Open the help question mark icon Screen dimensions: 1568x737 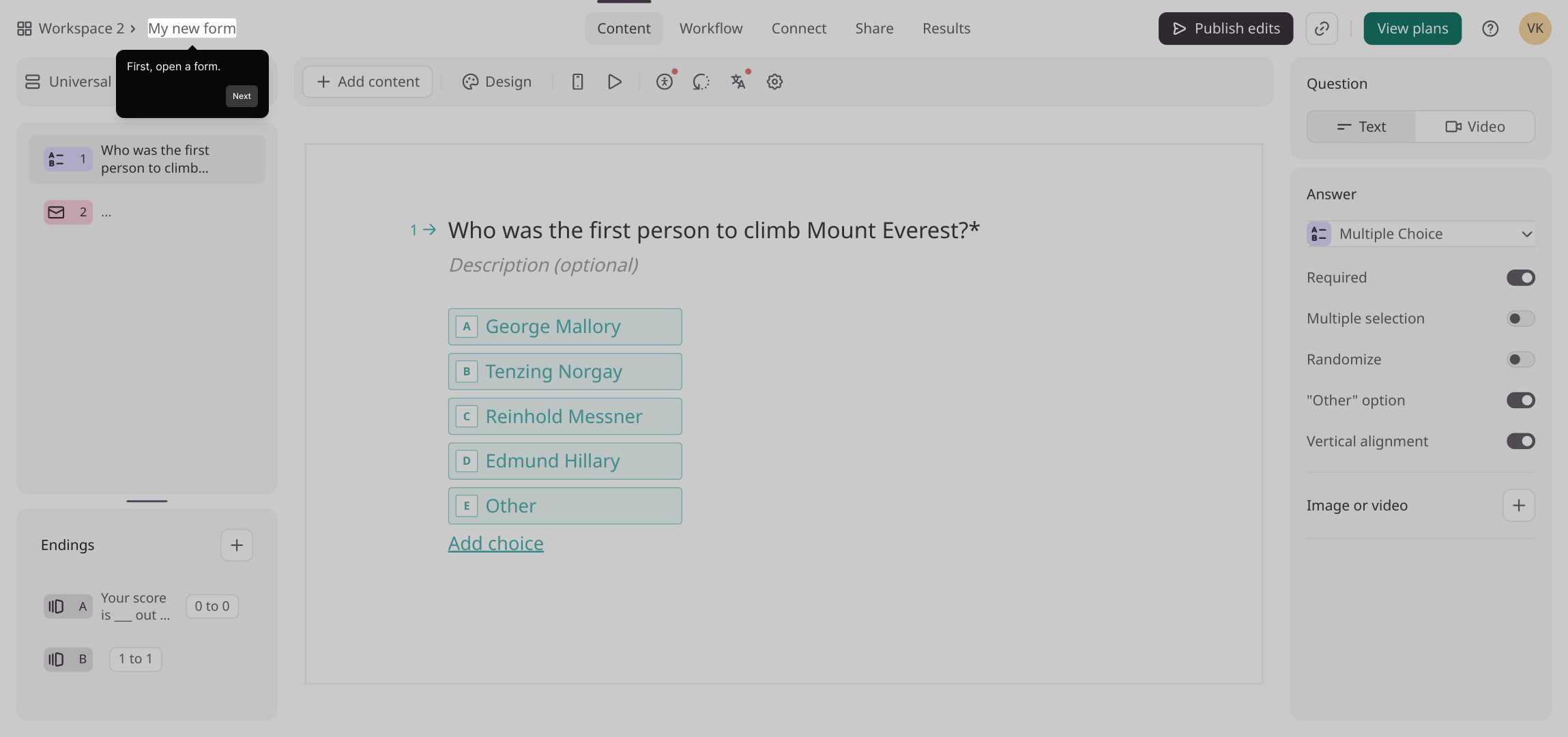1490,29
